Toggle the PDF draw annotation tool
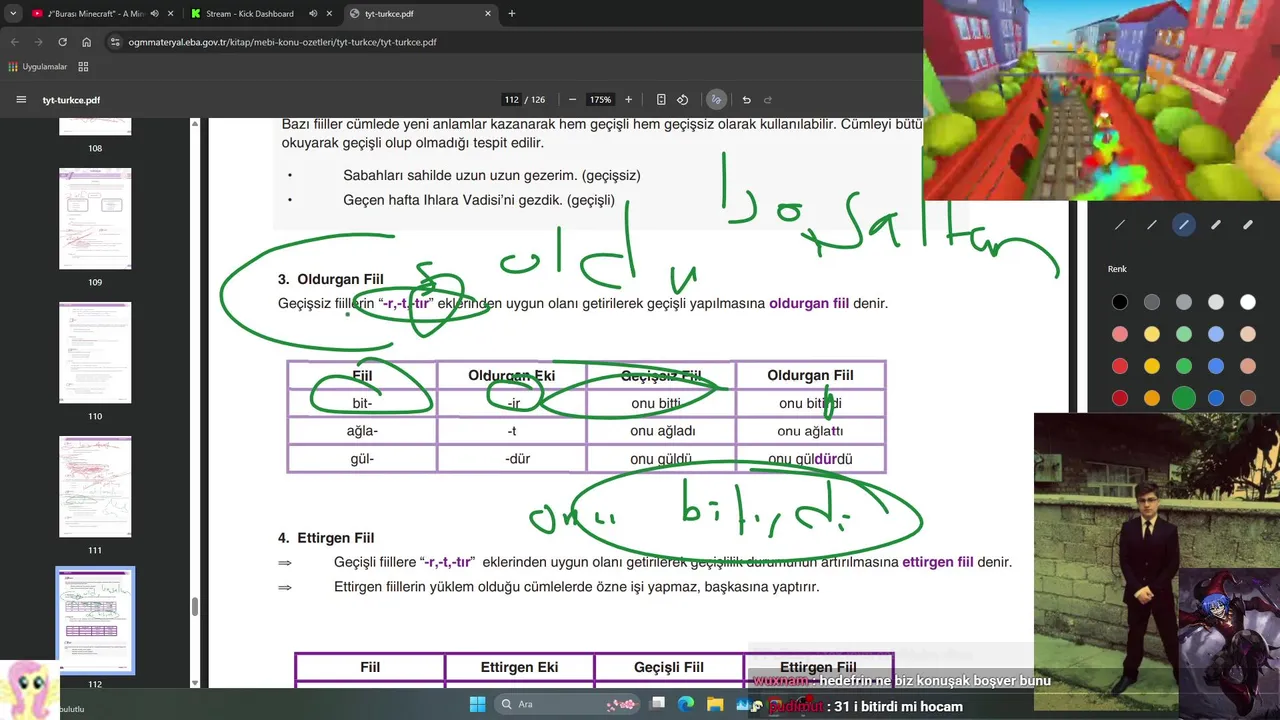1280x720 pixels. point(716,100)
